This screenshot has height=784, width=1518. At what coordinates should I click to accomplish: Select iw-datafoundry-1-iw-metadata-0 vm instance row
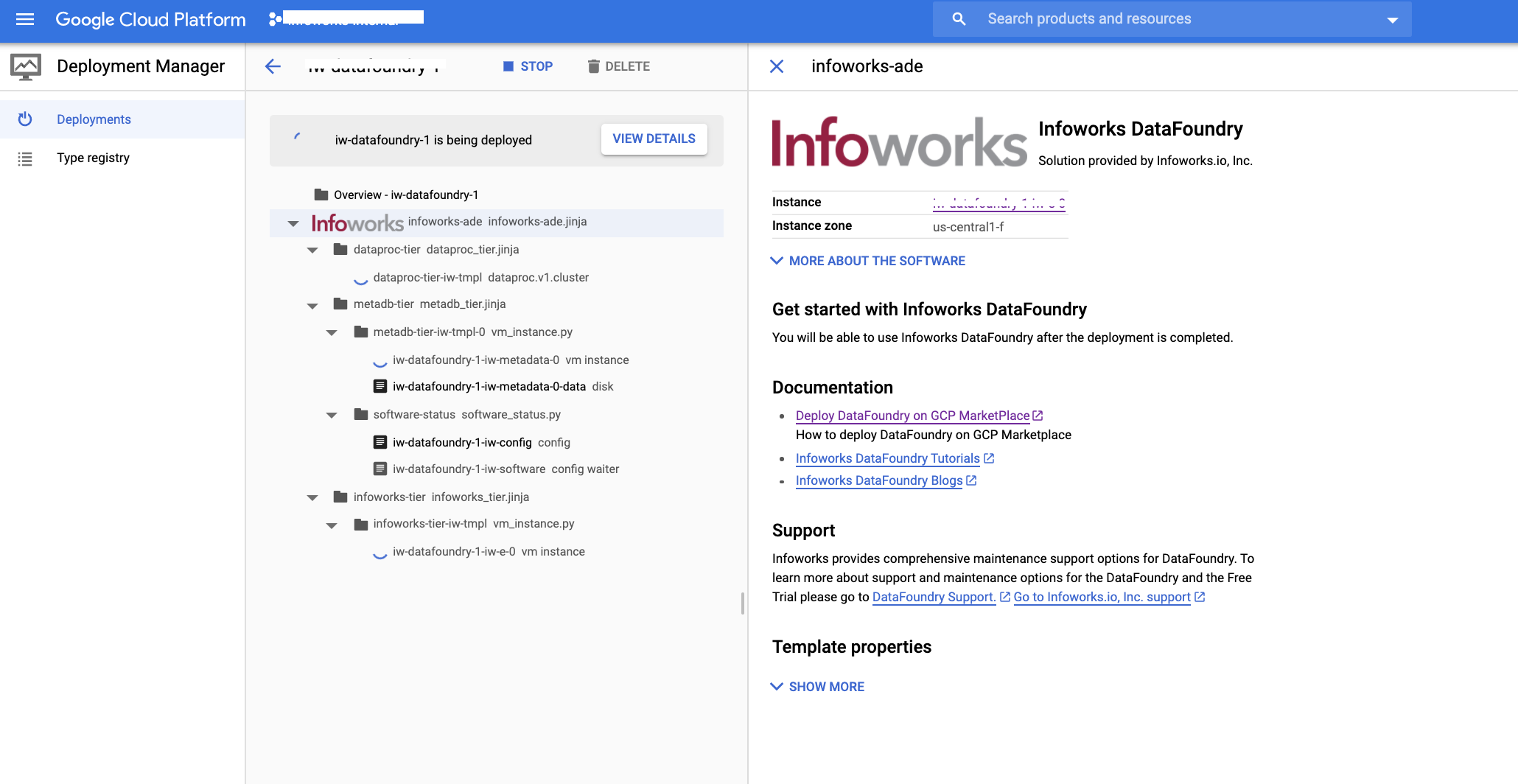click(x=510, y=360)
